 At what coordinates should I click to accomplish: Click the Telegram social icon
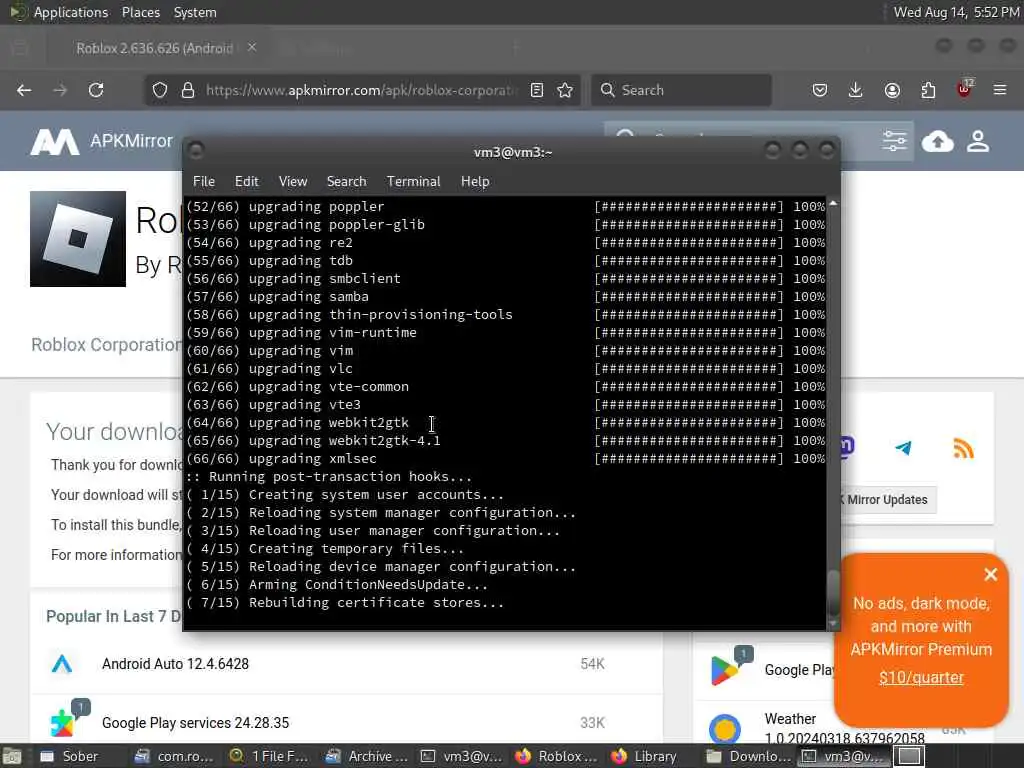click(904, 448)
